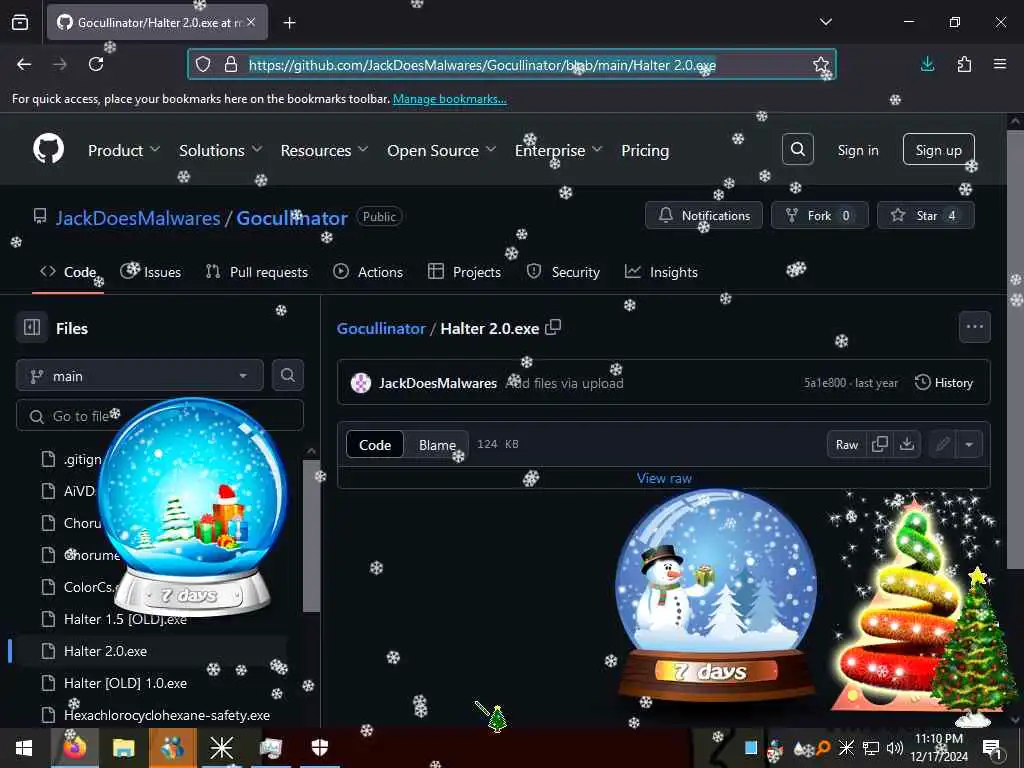
Task: Click the Go to file input field
Action: pos(160,415)
